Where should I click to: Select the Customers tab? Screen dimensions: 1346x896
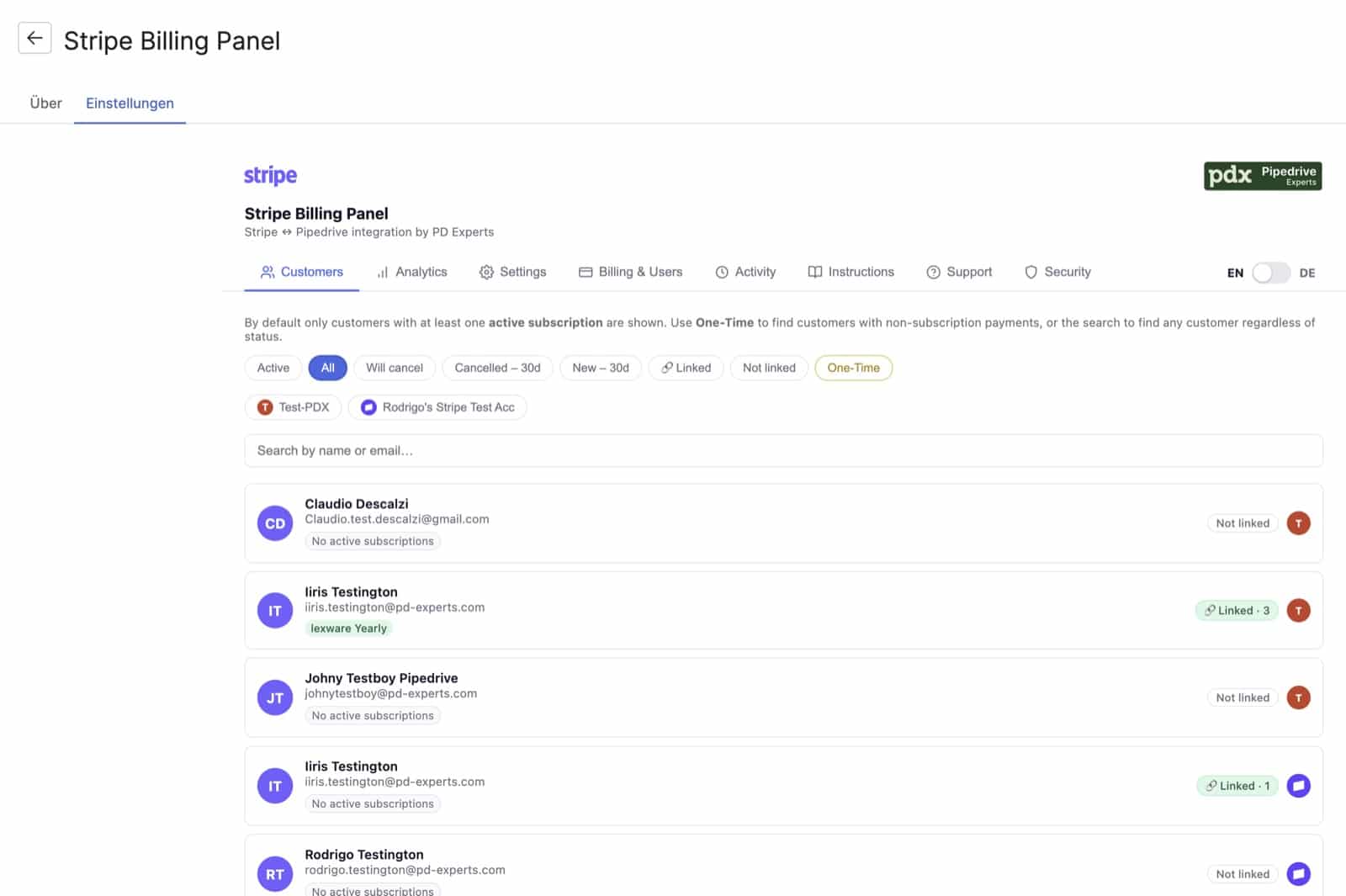pos(301,272)
